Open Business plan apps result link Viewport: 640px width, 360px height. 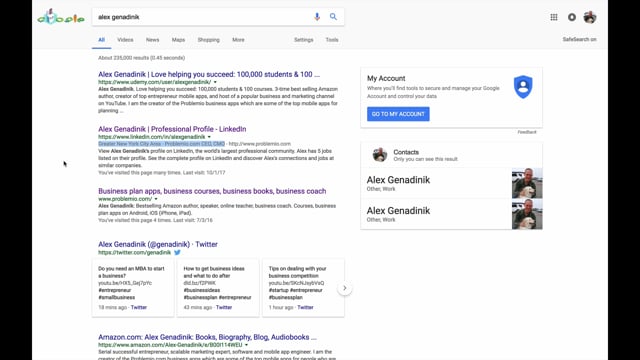[x=212, y=191]
